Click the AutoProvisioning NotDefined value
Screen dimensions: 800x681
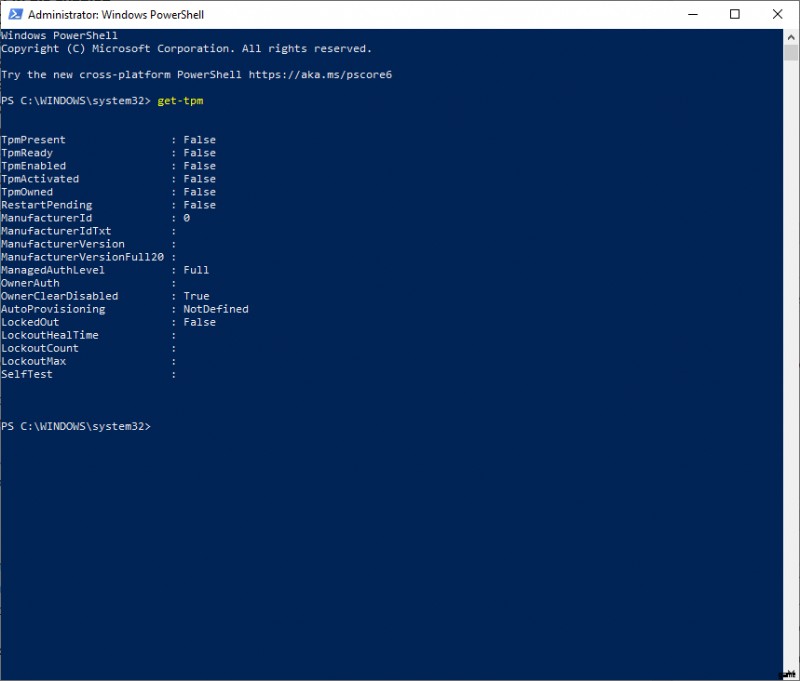pyautogui.click(x=215, y=309)
